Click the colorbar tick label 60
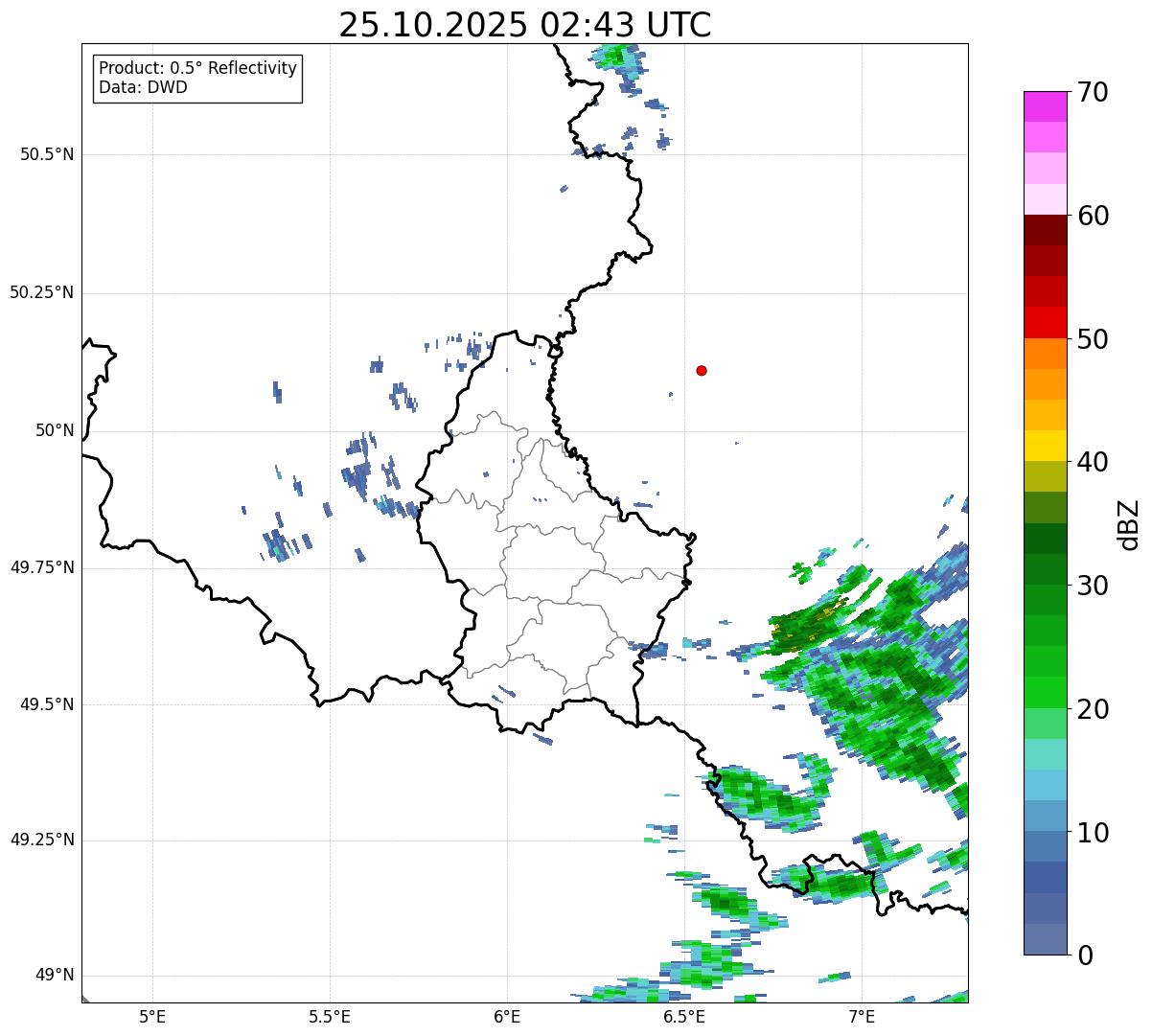The width and height of the screenshot is (1152, 1036). [1092, 216]
